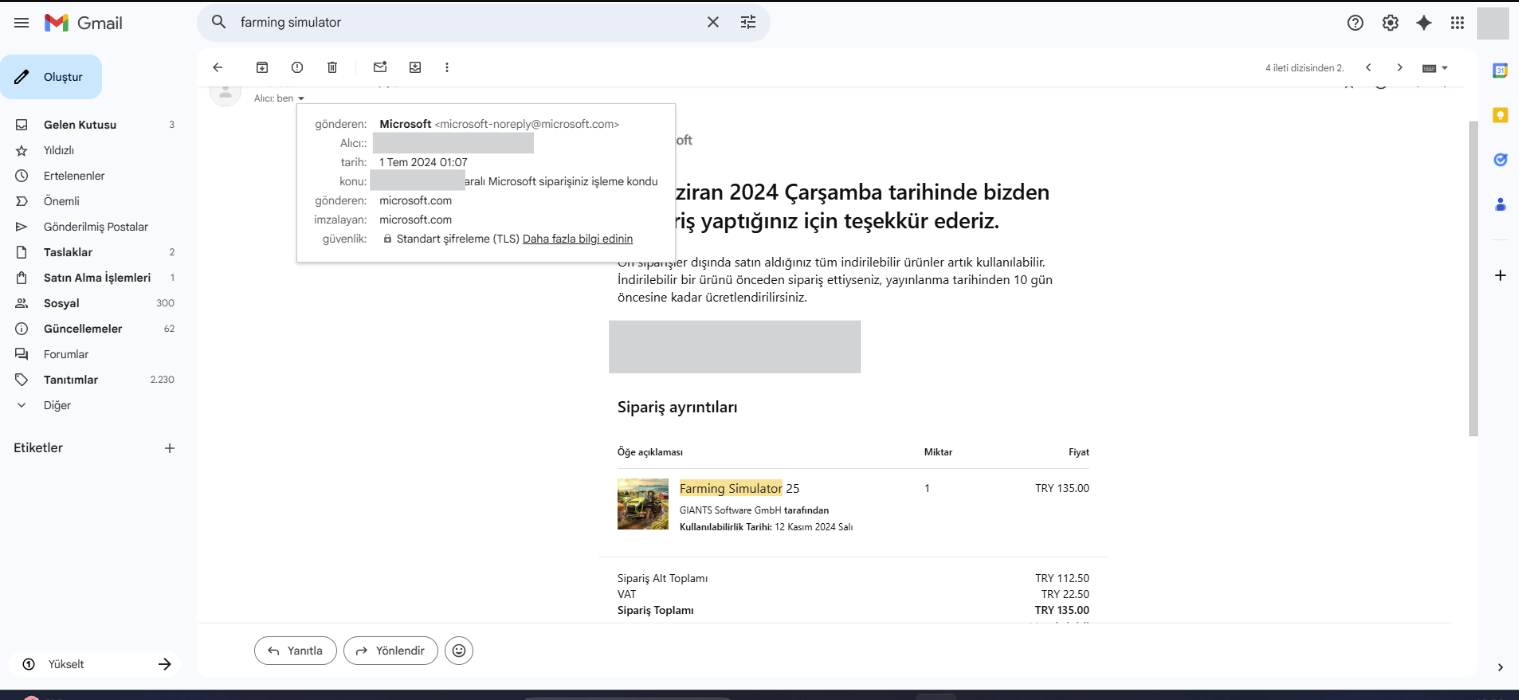Archive this email

coord(262,67)
